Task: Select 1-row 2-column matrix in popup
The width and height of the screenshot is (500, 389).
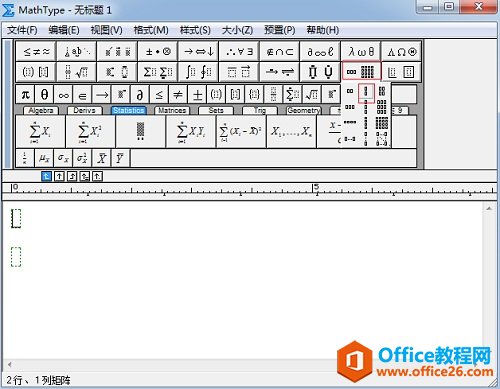Action: point(350,91)
